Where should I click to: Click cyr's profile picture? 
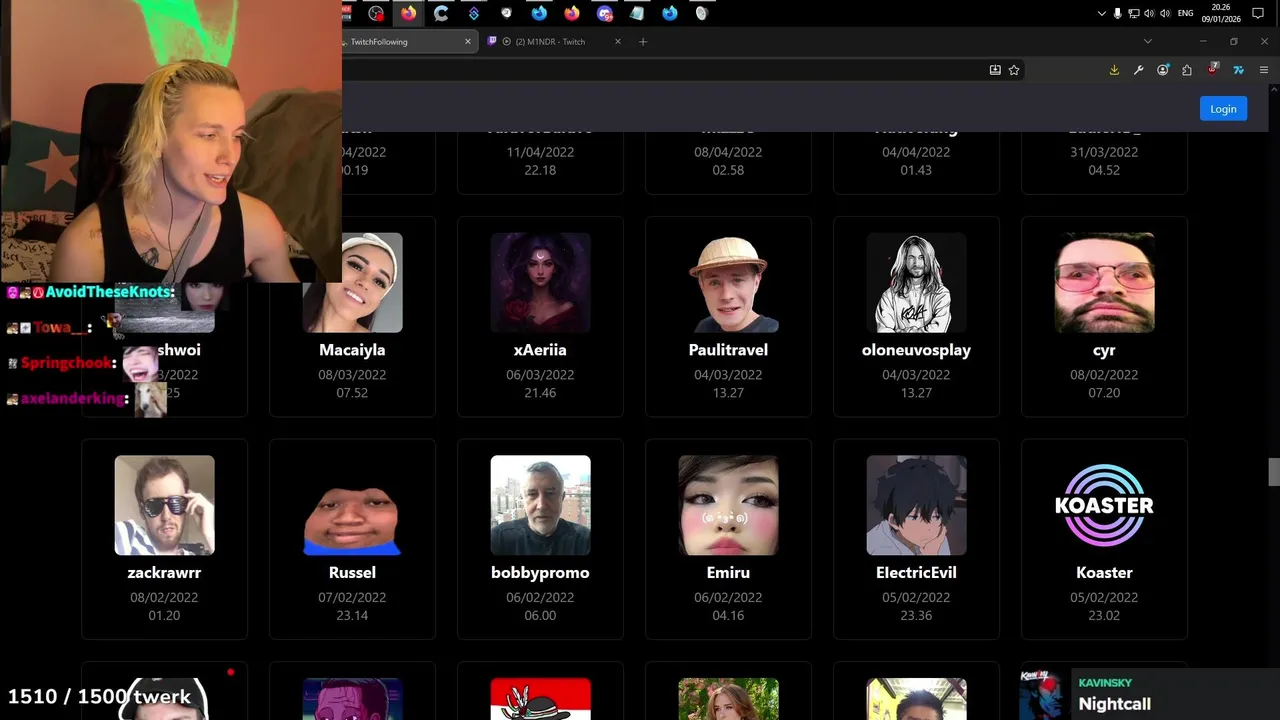click(1104, 283)
